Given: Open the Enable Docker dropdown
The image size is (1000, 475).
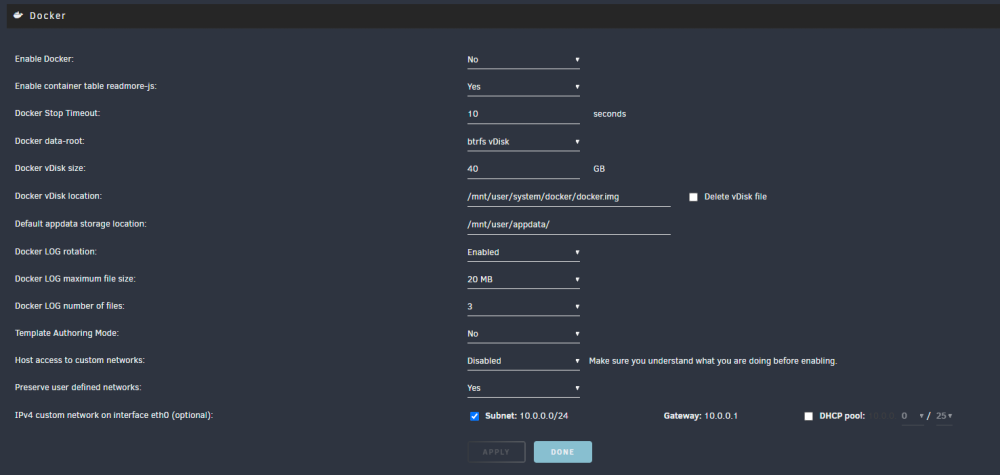Looking at the screenshot, I should [x=524, y=59].
